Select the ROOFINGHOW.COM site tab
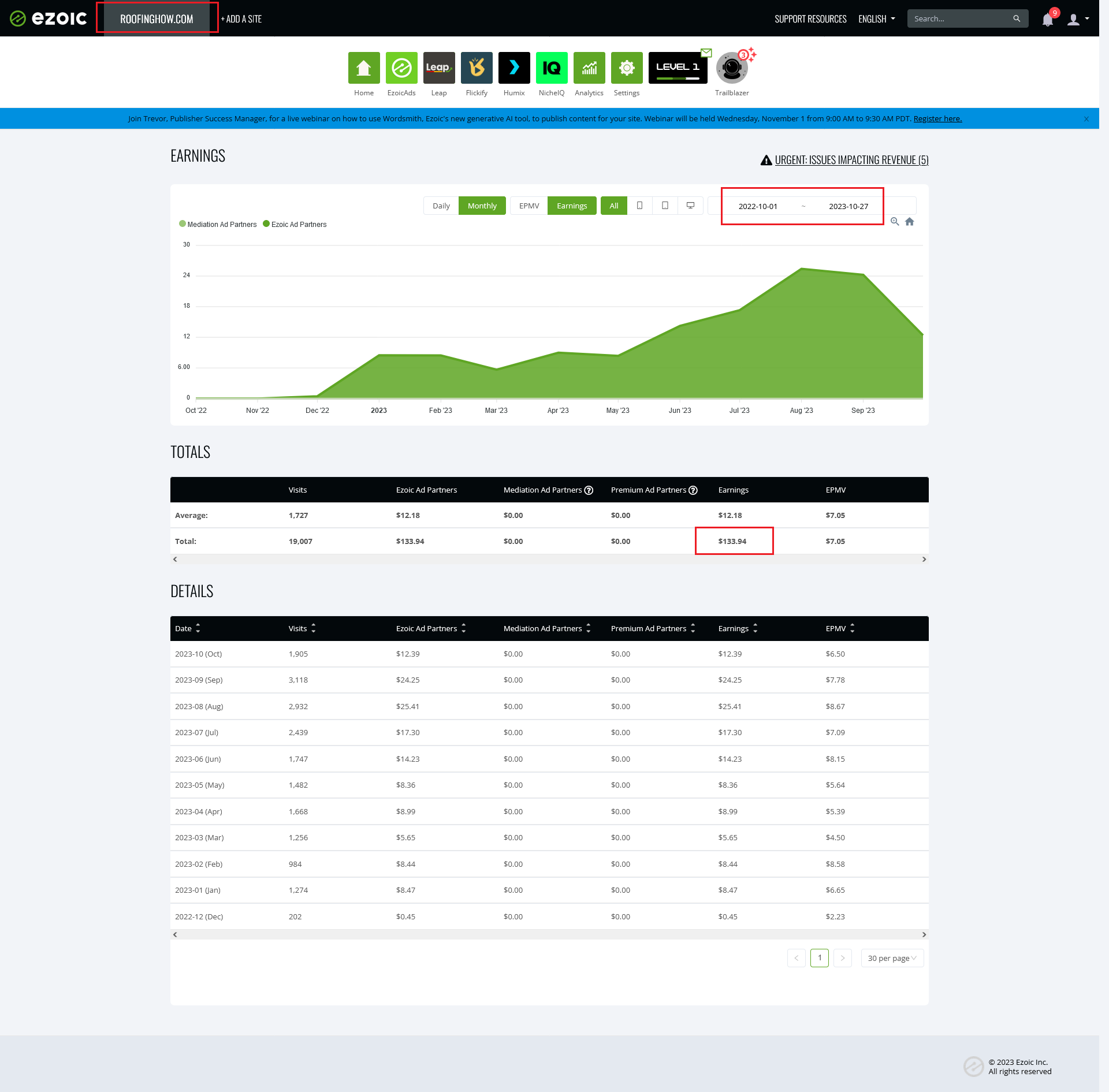 (x=157, y=18)
